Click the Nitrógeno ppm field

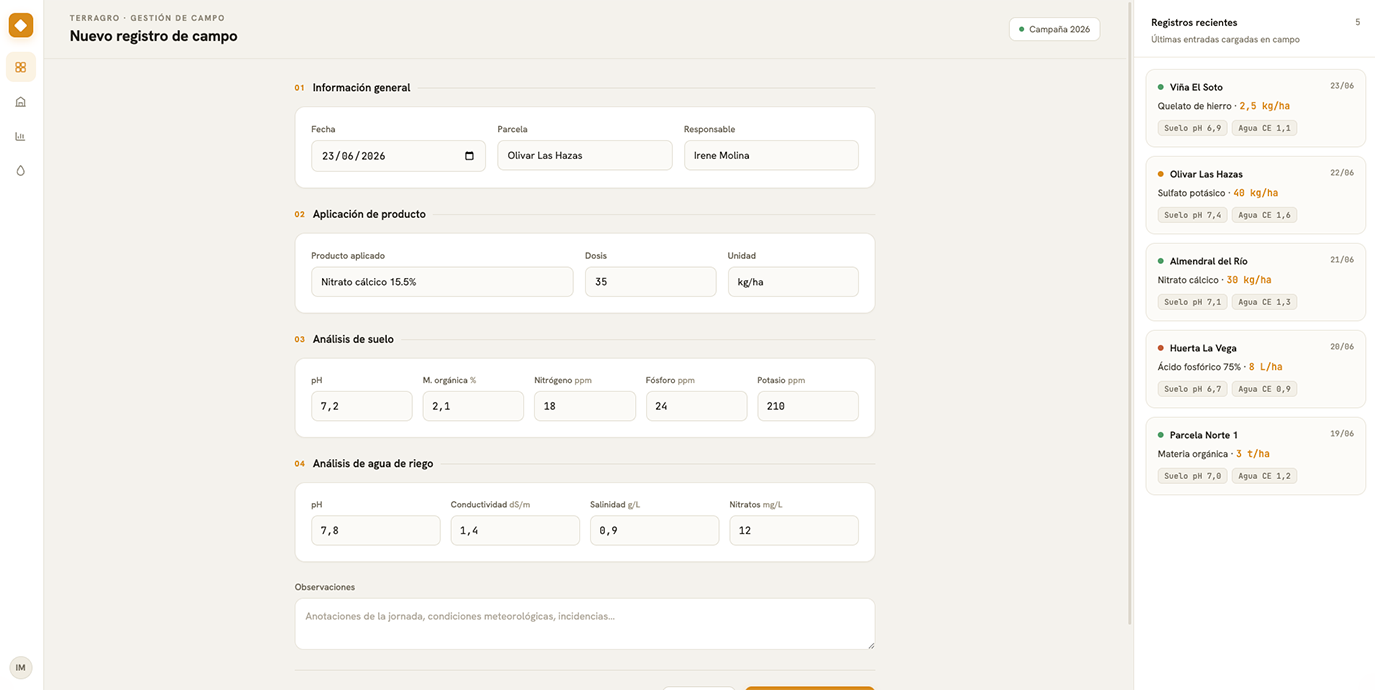click(585, 406)
